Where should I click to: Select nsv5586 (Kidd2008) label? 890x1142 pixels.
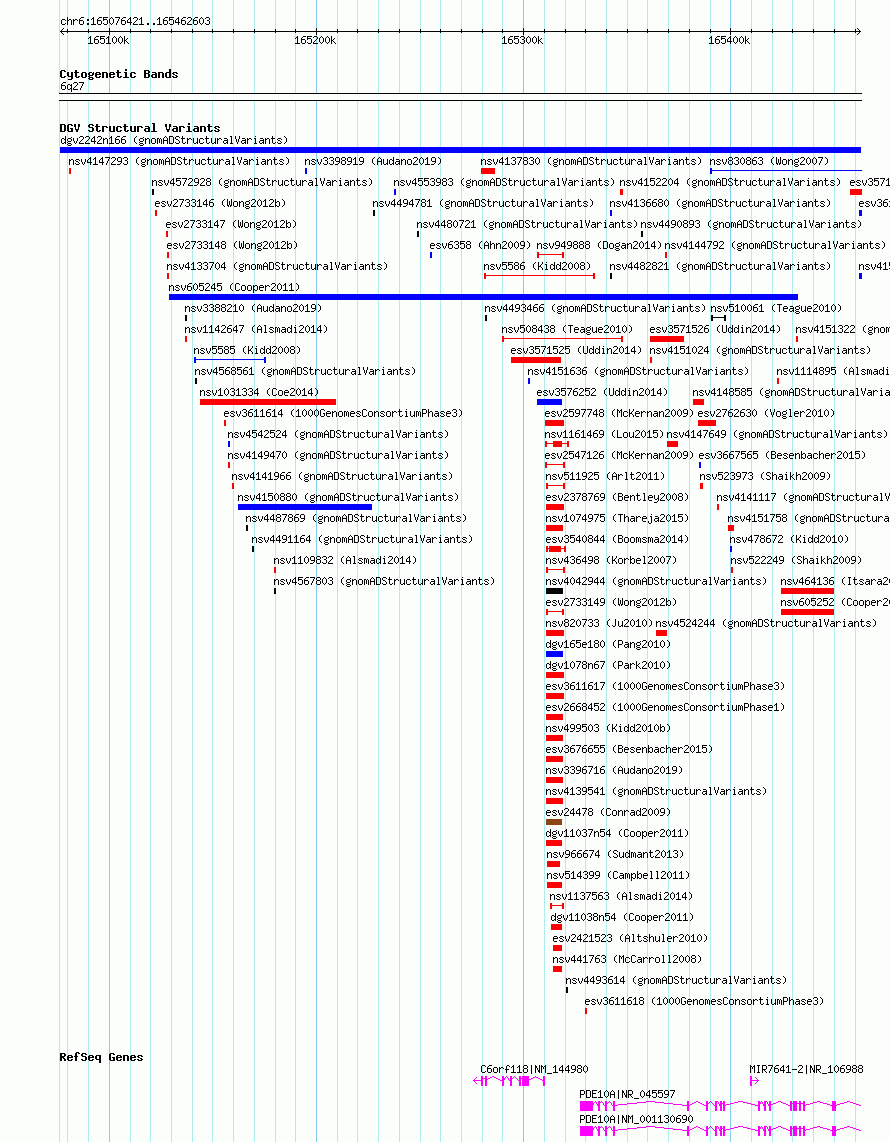click(537, 267)
